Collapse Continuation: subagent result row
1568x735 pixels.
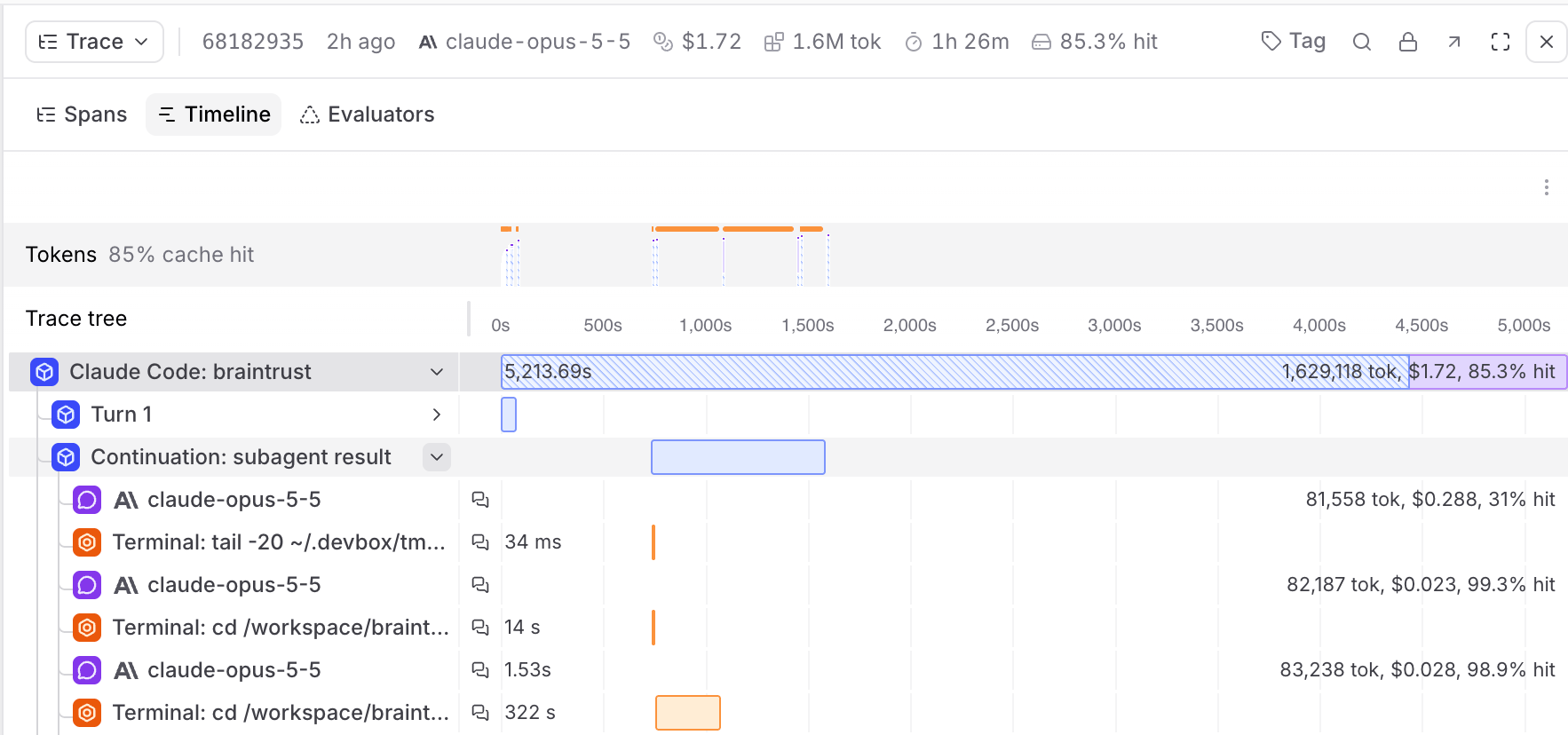click(437, 457)
